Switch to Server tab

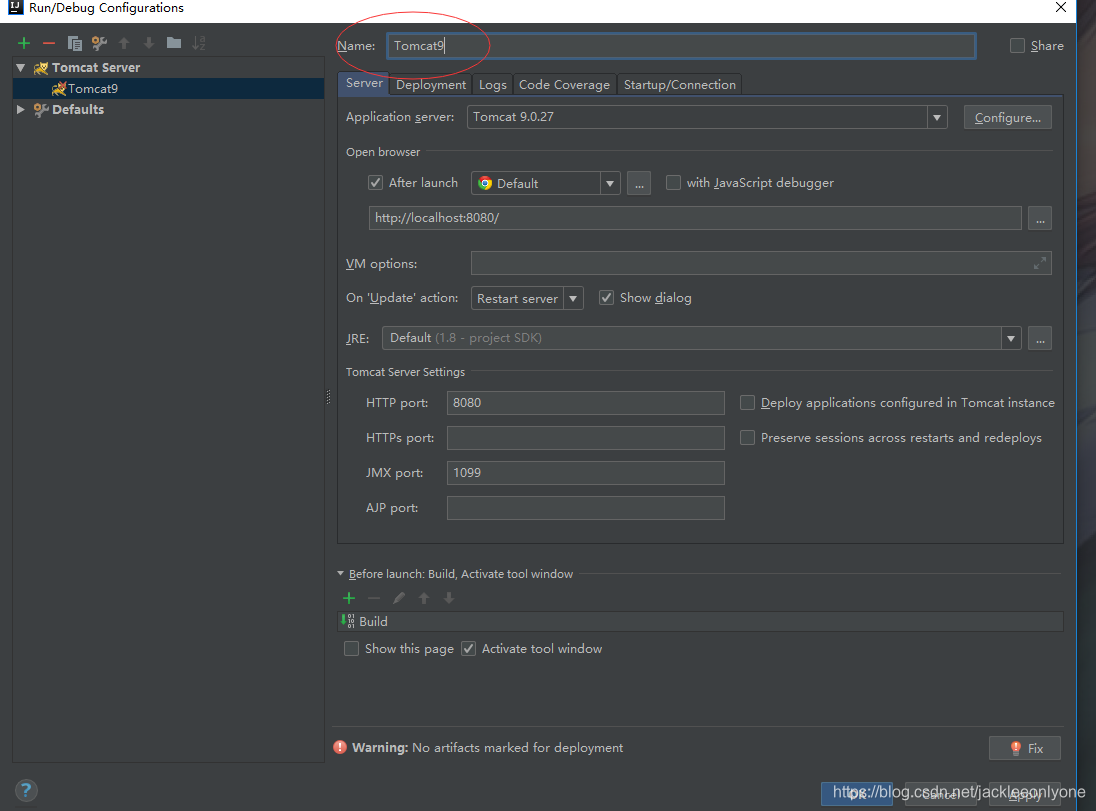click(364, 83)
